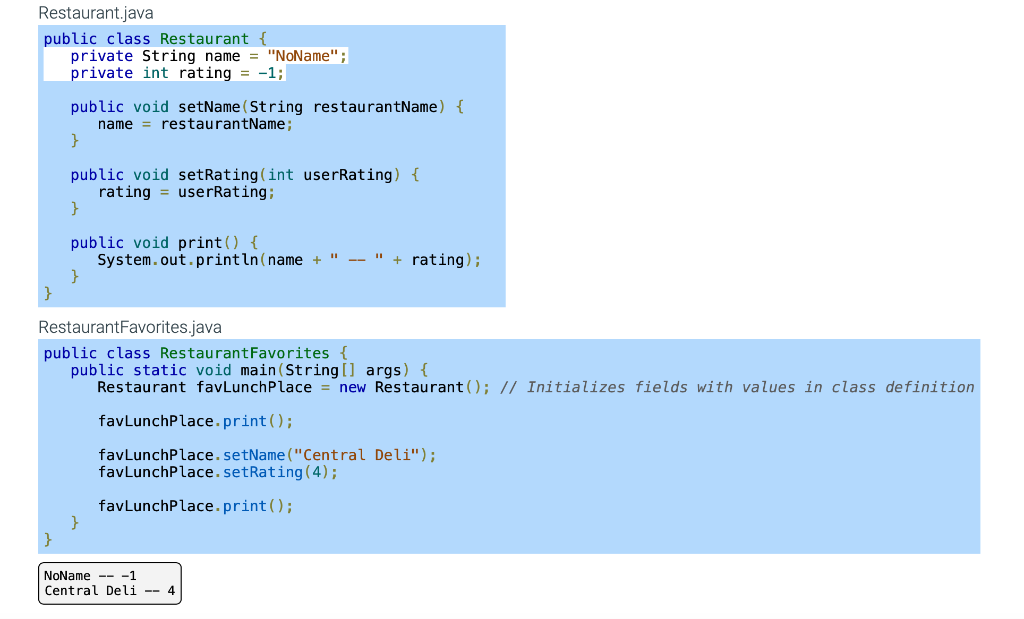Image resolution: width=1024 pixels, height=619 pixels.
Task: Click the line 'private int rating = -1;'
Action: 178,73
